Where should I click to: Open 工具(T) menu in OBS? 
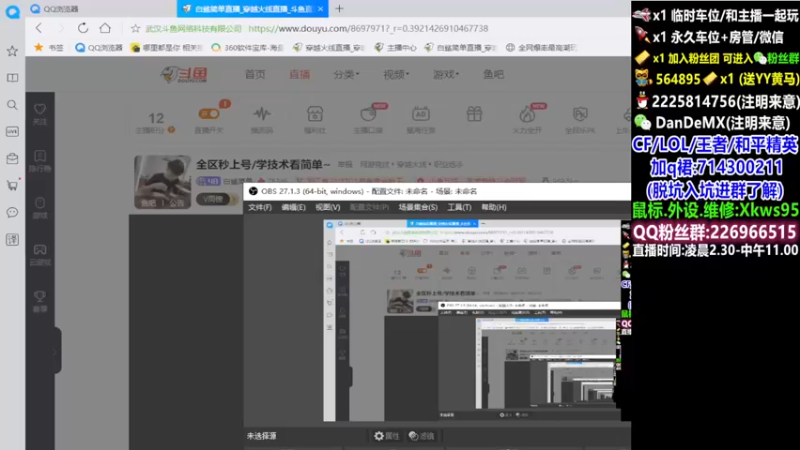pyautogui.click(x=459, y=207)
